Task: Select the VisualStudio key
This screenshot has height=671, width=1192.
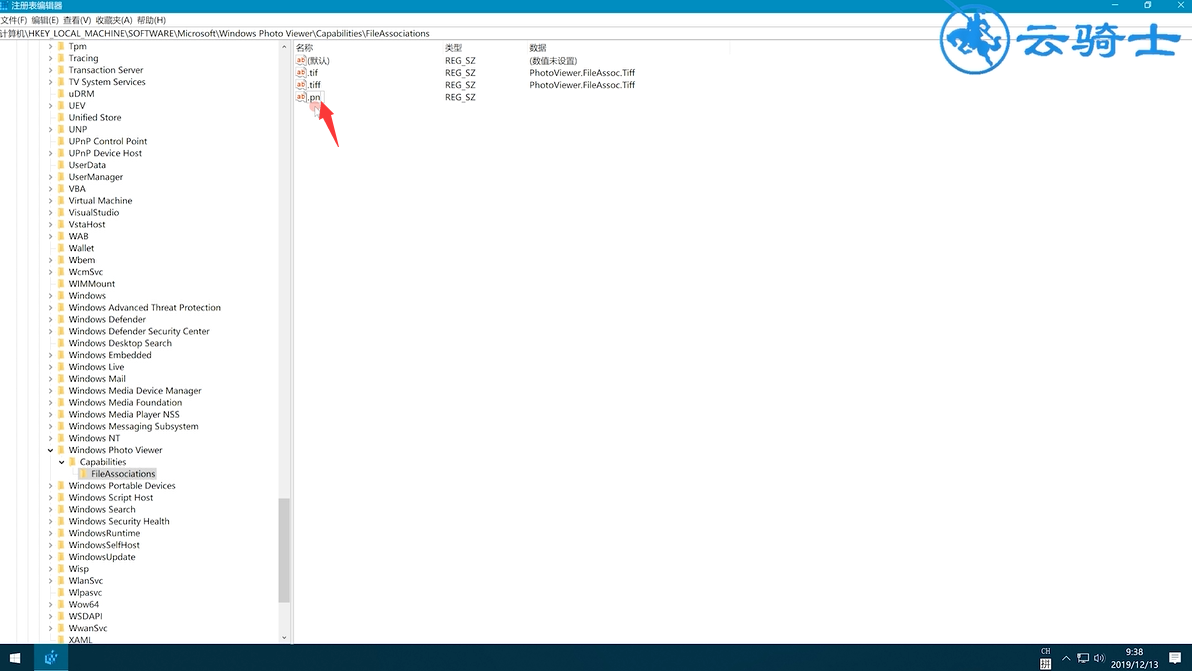Action: click(94, 213)
